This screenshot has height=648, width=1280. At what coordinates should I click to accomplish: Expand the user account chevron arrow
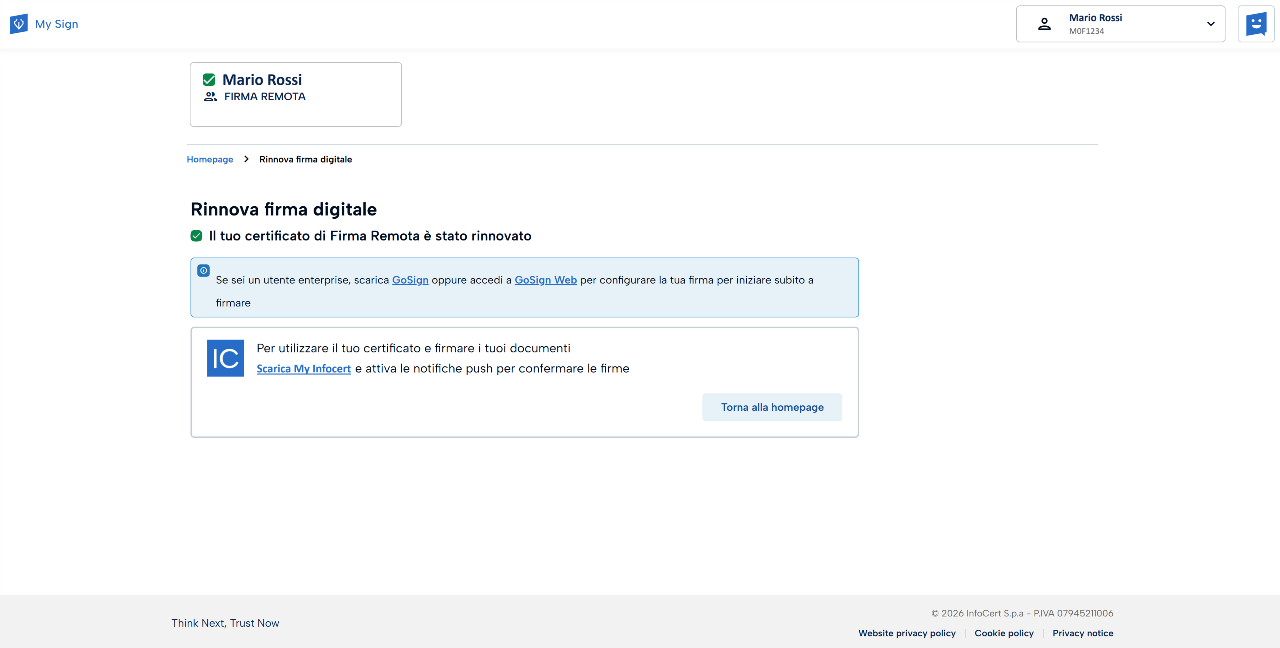[x=1210, y=24]
